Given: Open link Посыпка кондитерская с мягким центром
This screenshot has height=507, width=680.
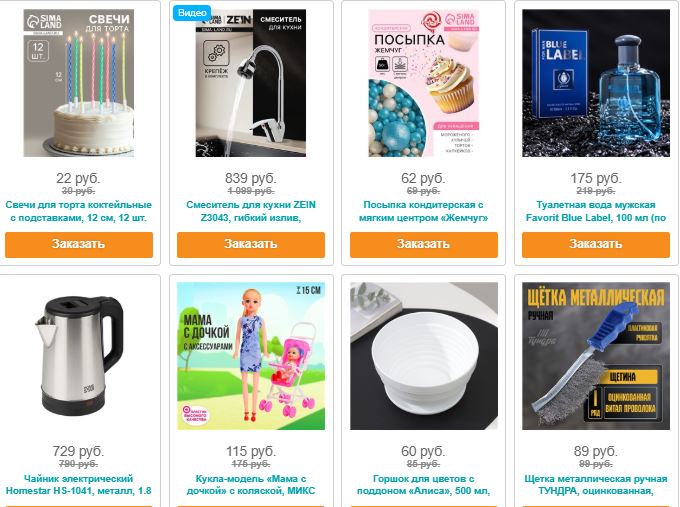Looking at the screenshot, I should [424, 211].
